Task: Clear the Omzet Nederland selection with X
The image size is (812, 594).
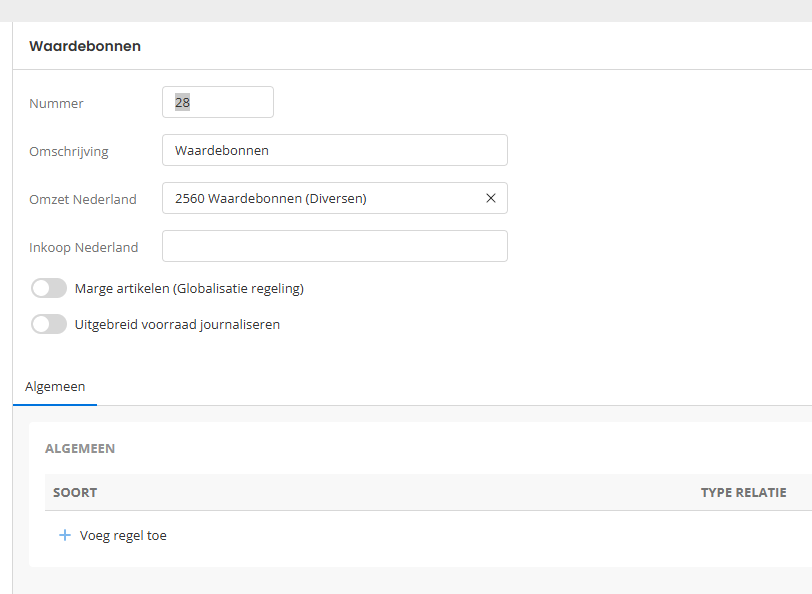Action: point(490,198)
